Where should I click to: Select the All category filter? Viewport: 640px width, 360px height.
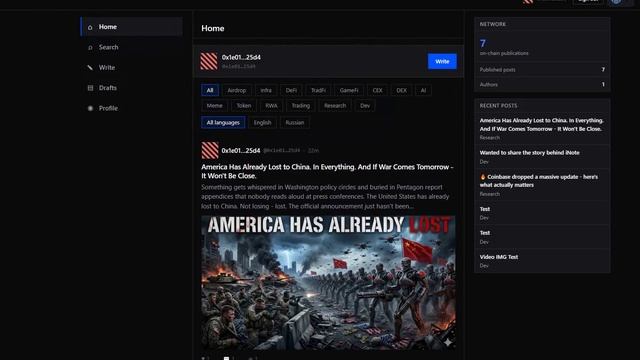pos(210,90)
